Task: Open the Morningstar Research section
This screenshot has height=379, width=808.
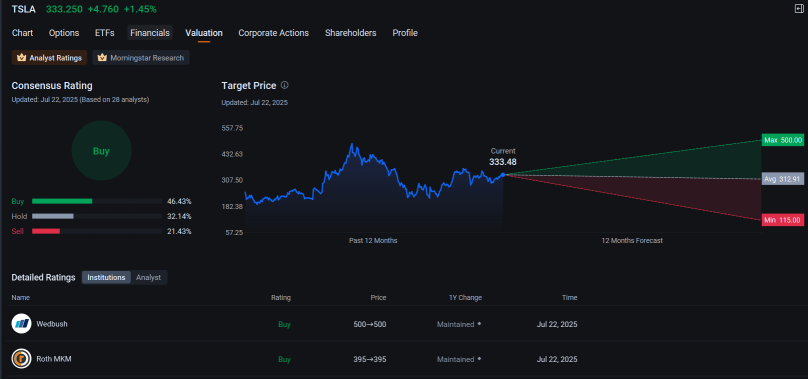Action: tap(141, 58)
